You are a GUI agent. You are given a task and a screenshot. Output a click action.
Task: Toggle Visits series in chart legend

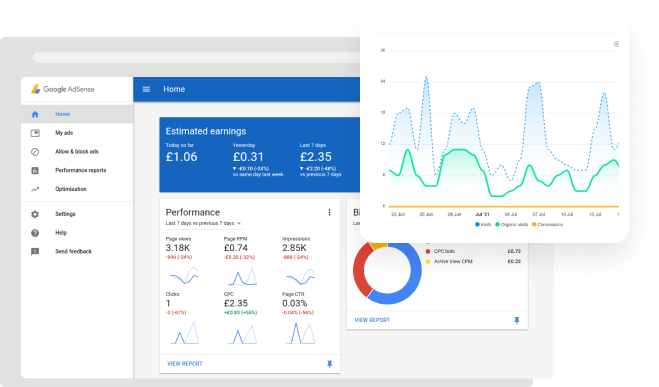coord(483,224)
